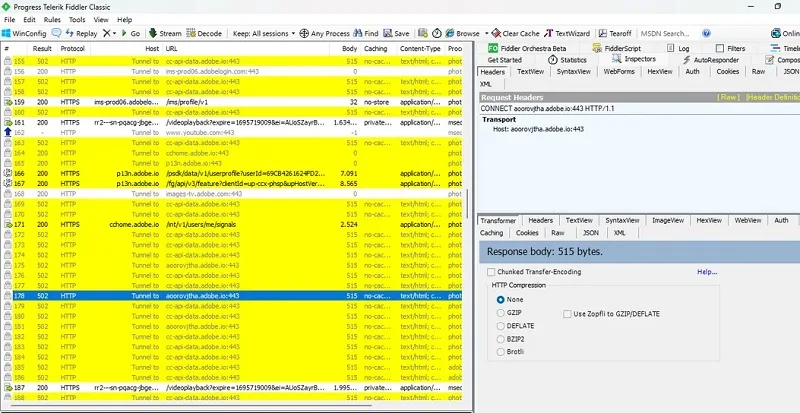Click the Clear Cache icon

(x=496, y=33)
